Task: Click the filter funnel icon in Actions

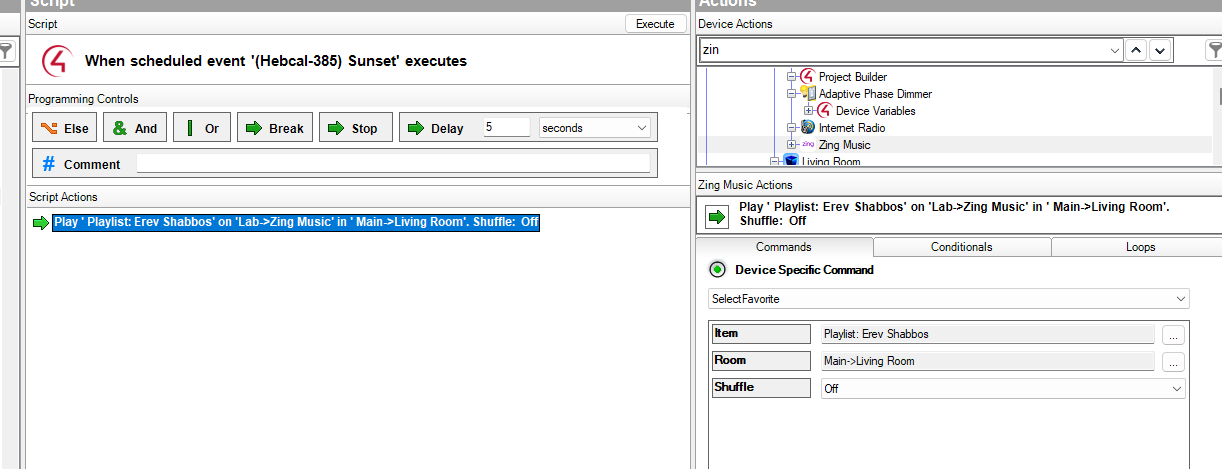Action: tap(1209, 51)
